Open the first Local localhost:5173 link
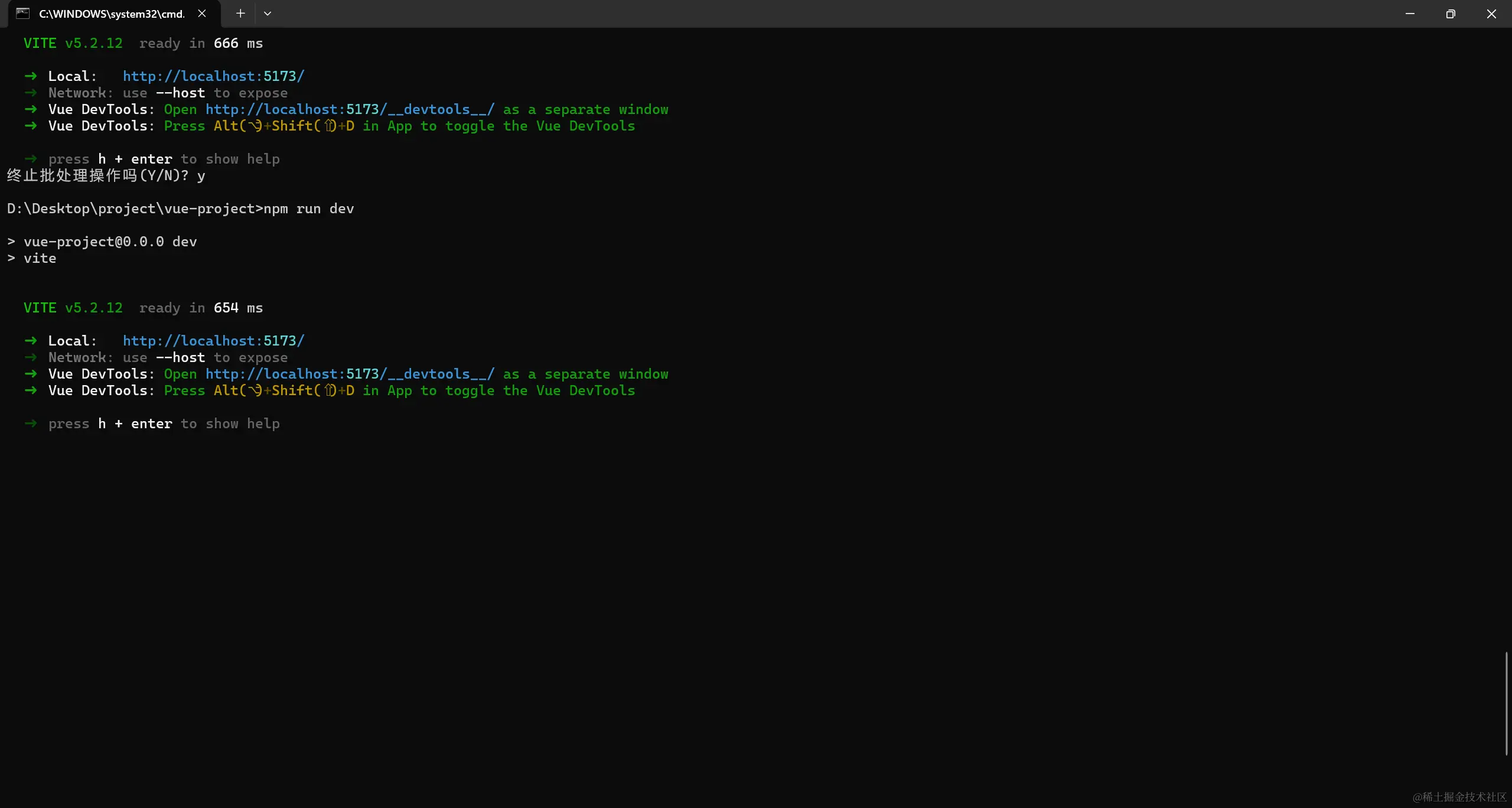 pyautogui.click(x=213, y=76)
